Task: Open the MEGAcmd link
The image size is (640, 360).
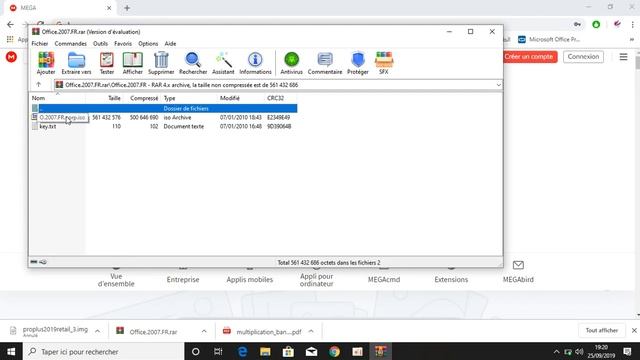Action: tap(384, 280)
